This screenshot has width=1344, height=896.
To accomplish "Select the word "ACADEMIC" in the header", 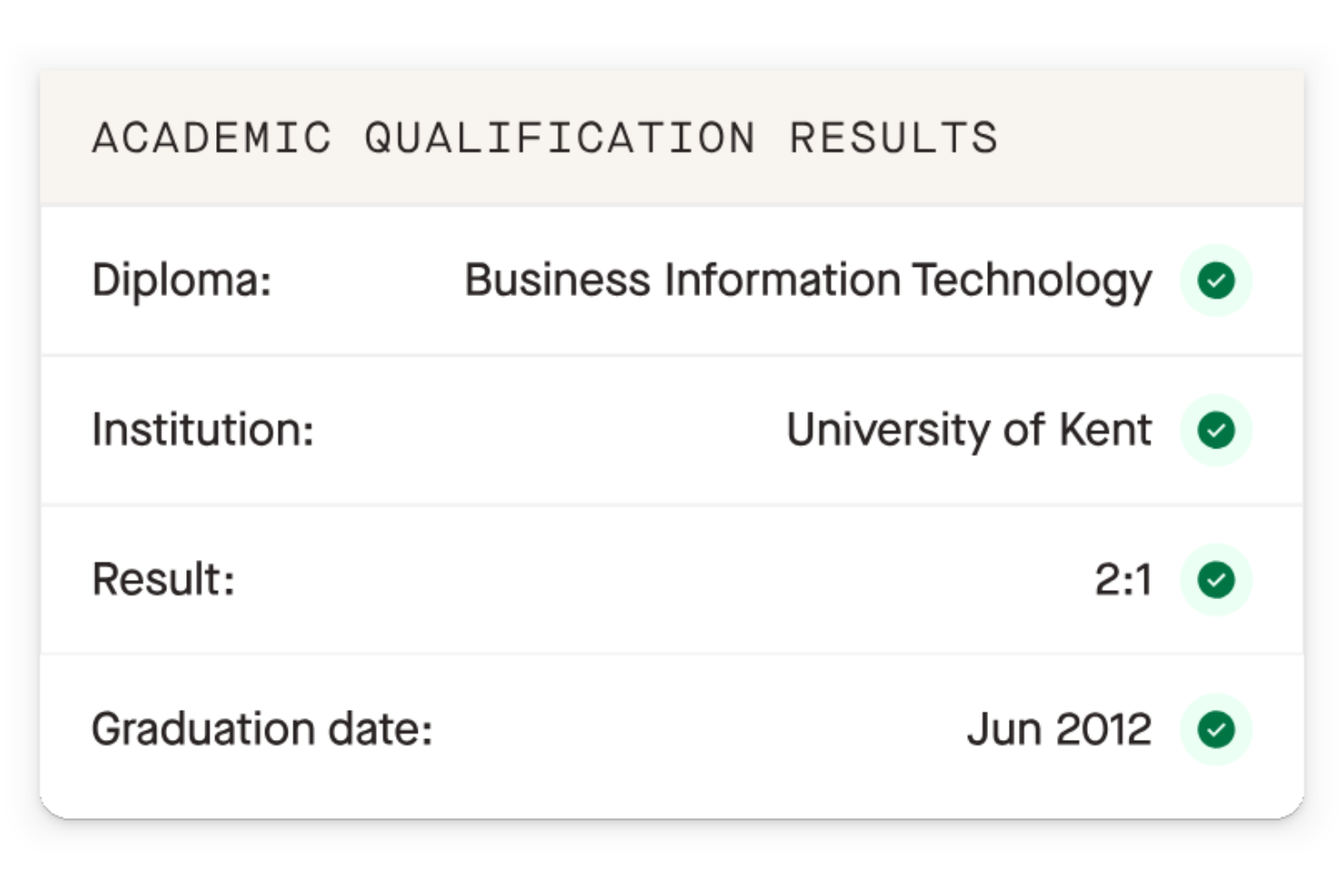I will (212, 139).
